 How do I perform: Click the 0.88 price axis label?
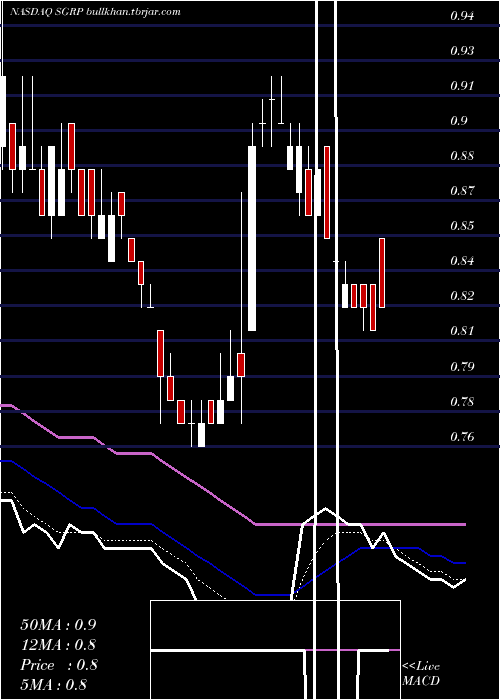tap(462, 155)
